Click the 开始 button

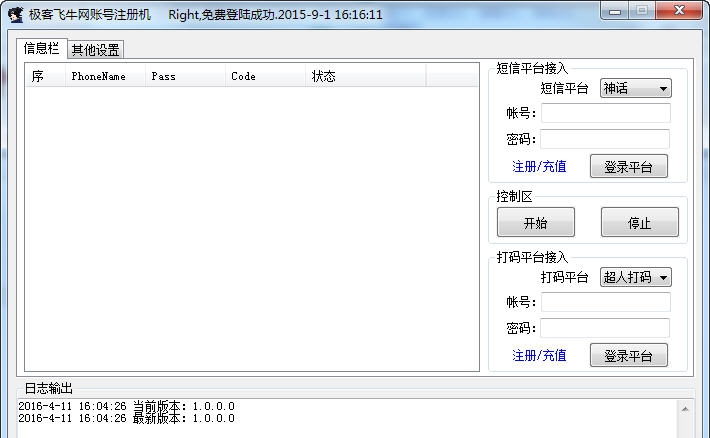pyautogui.click(x=536, y=222)
